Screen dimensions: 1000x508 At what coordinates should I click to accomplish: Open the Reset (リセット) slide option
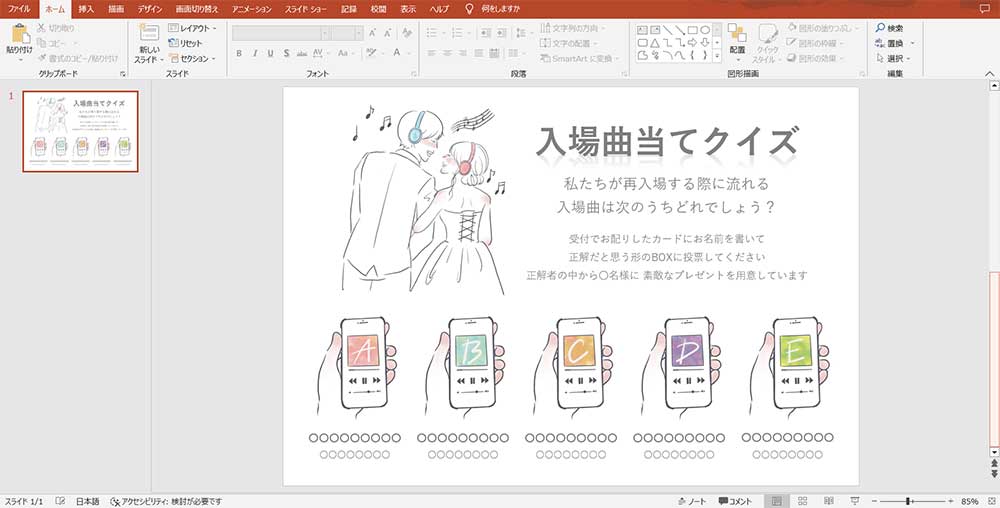pos(185,44)
